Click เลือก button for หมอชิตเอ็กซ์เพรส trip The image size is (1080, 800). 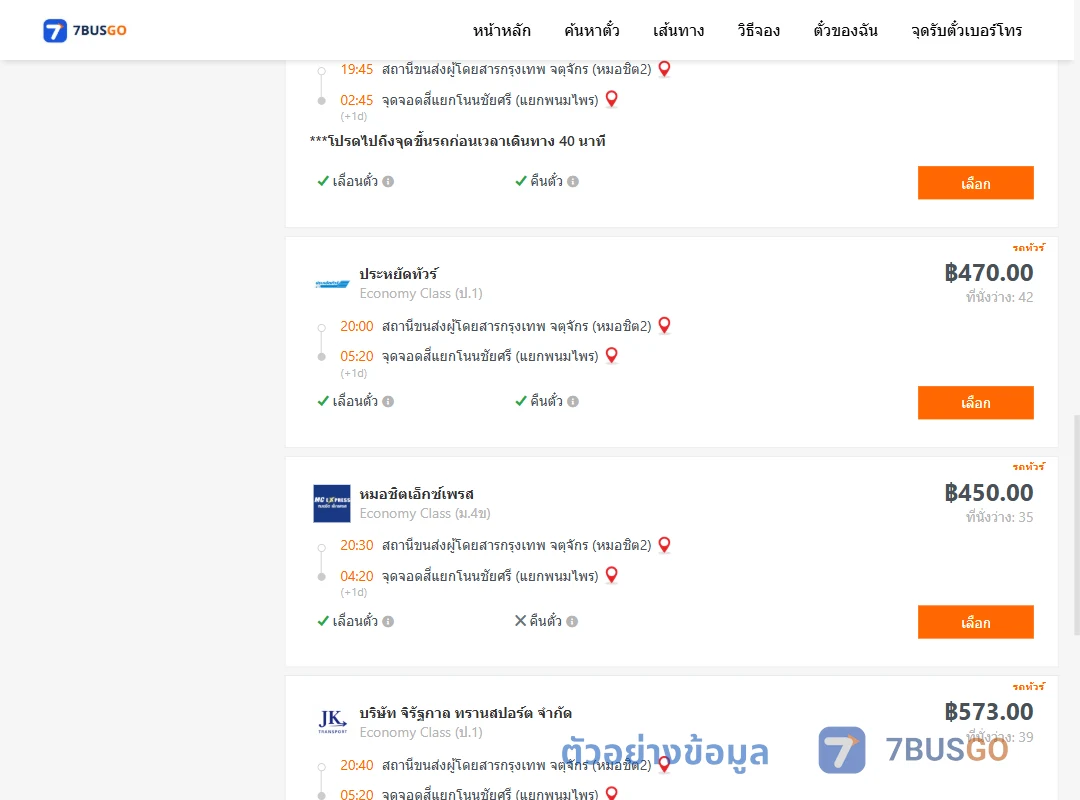[x=975, y=622]
